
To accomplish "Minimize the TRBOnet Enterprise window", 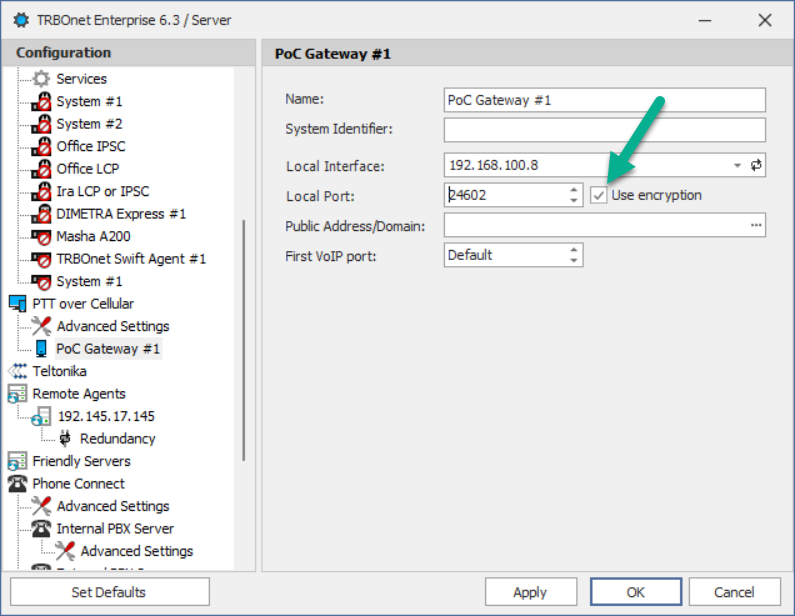I will click(705, 20).
